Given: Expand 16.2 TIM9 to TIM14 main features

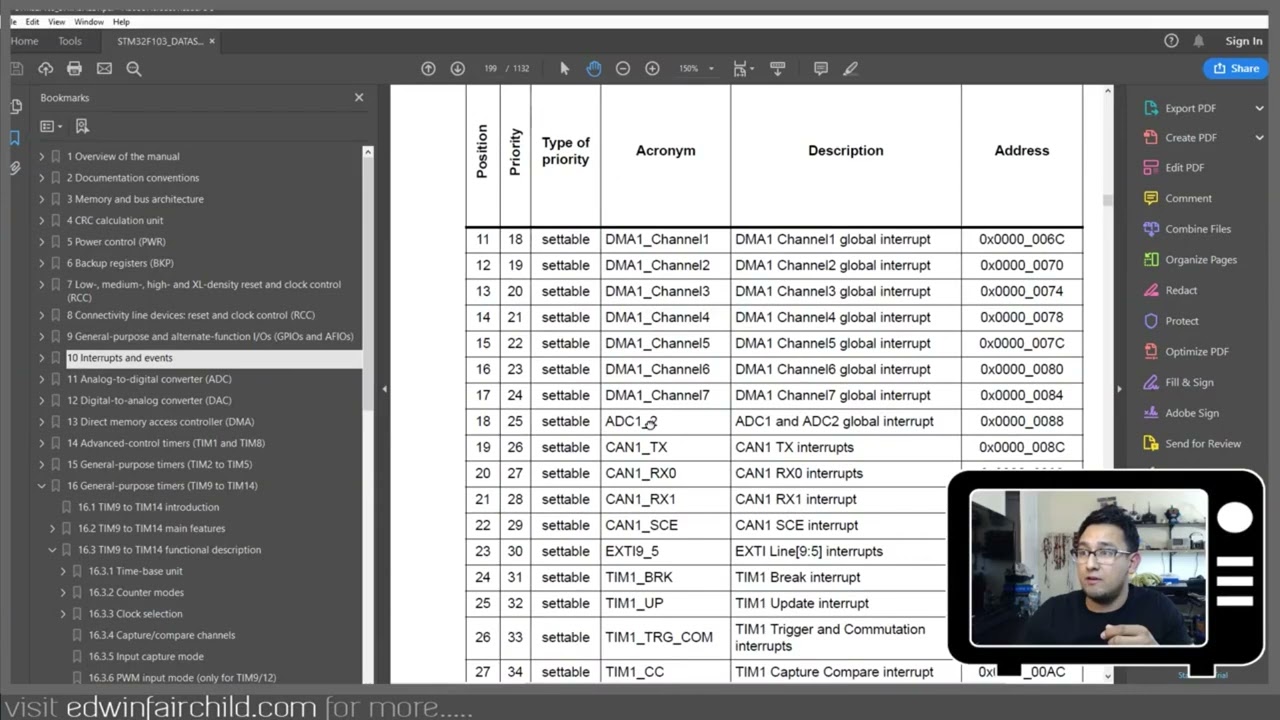Looking at the screenshot, I should [53, 529].
